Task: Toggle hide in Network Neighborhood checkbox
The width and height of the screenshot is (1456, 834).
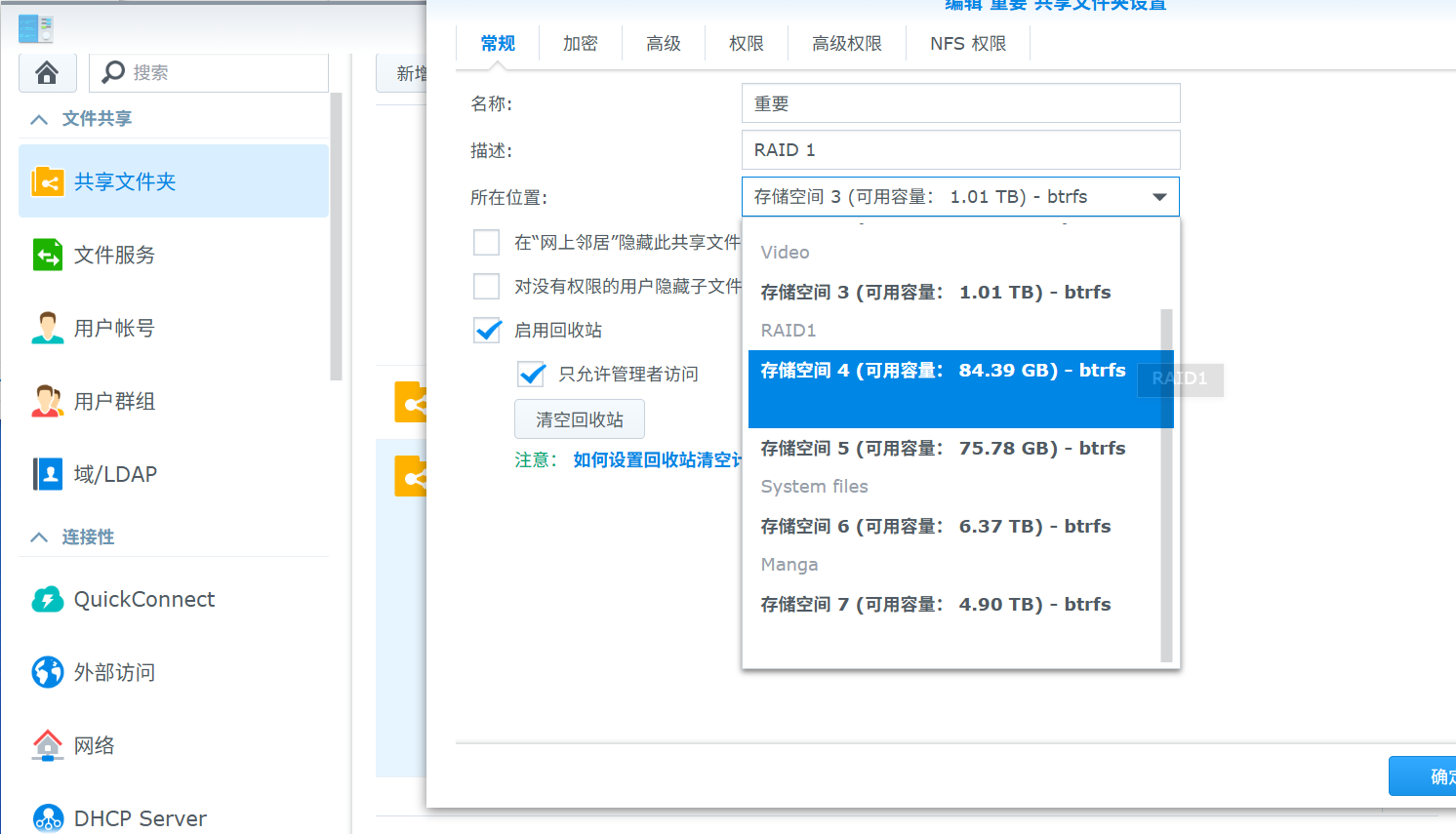Action: tap(486, 242)
